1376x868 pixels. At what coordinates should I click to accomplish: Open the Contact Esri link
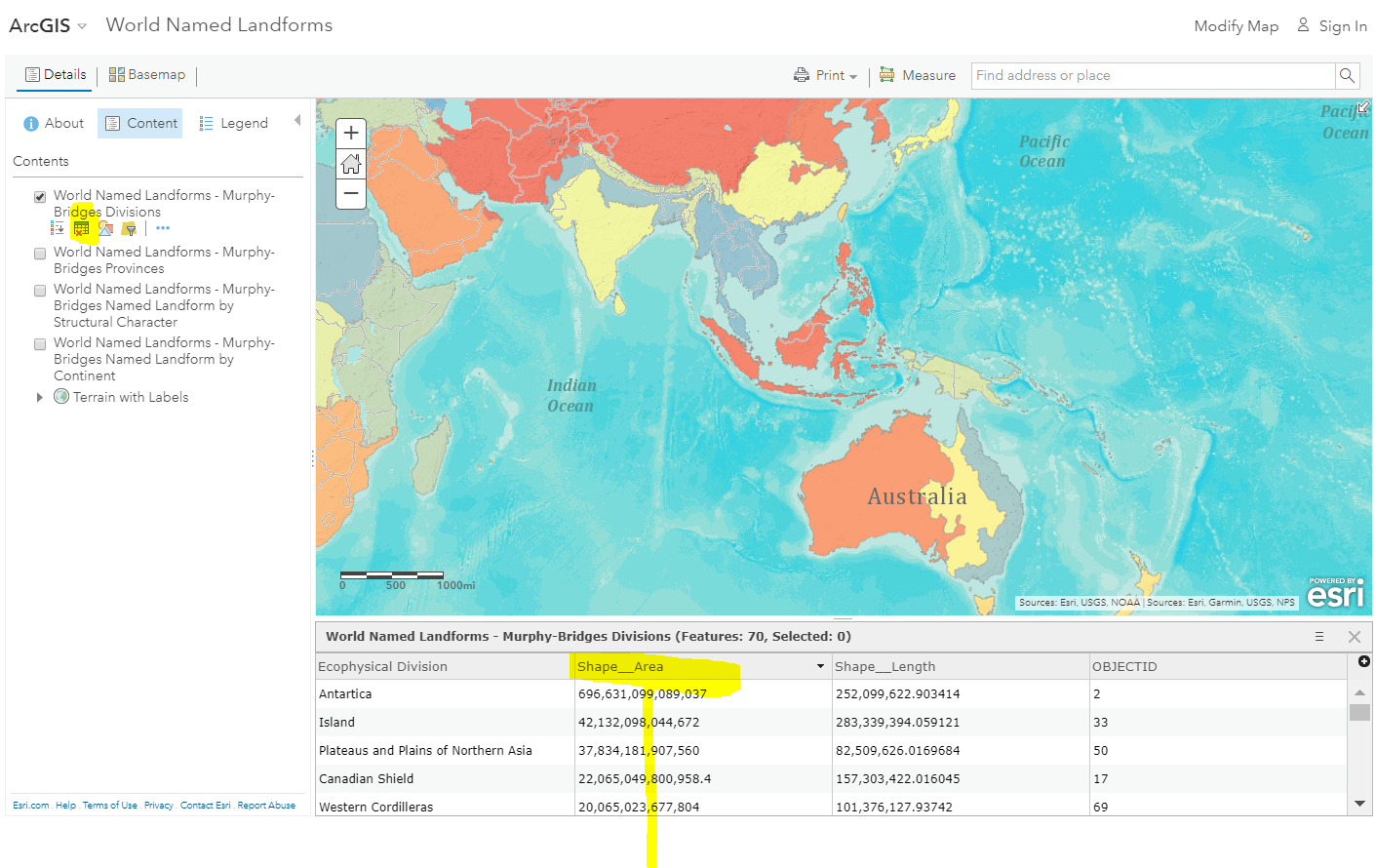(x=206, y=806)
